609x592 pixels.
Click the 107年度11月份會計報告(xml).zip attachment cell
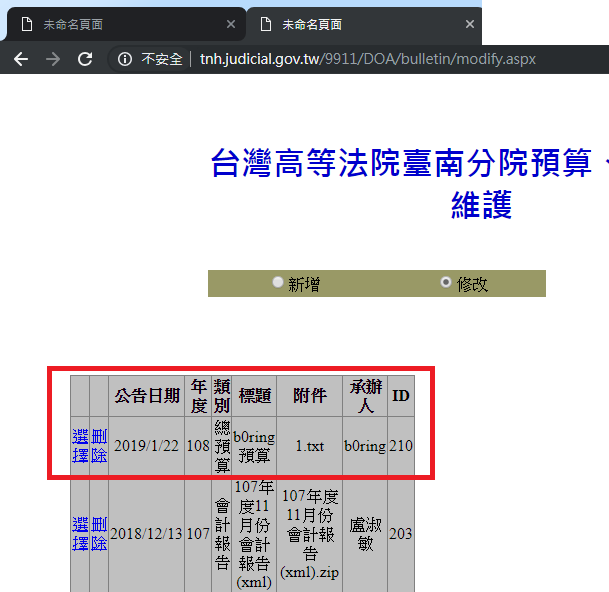click(310, 534)
